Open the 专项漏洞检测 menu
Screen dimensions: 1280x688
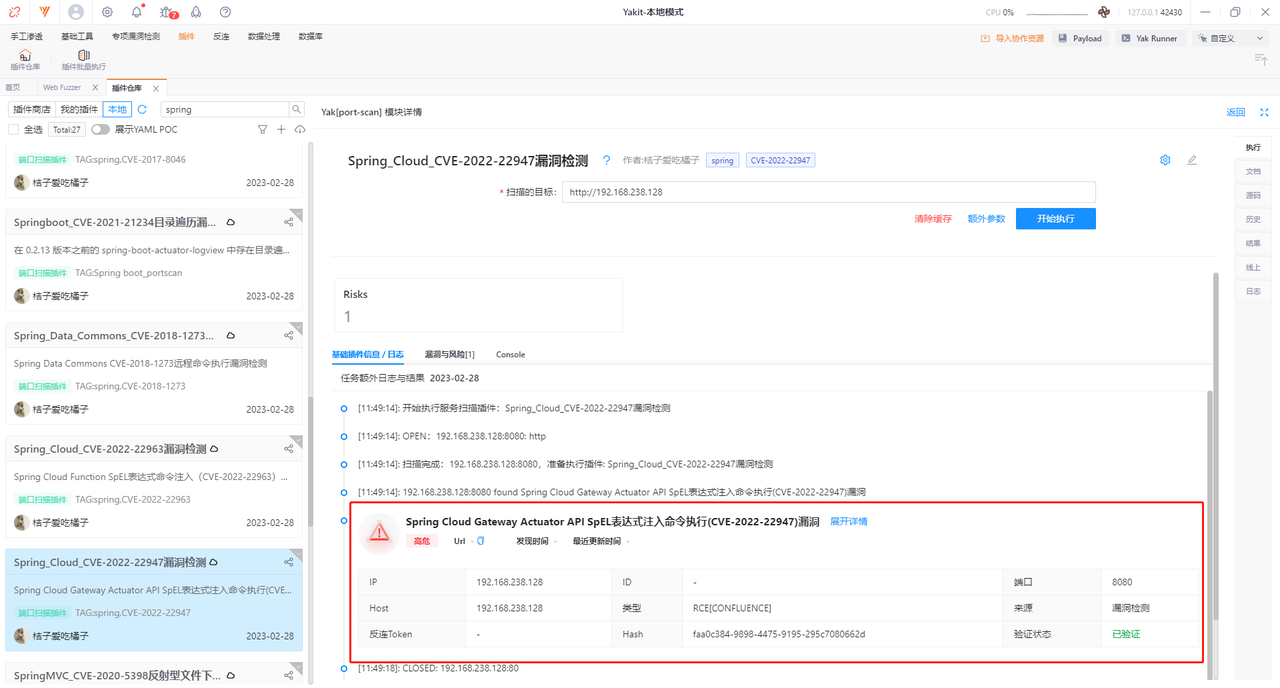tap(135, 36)
